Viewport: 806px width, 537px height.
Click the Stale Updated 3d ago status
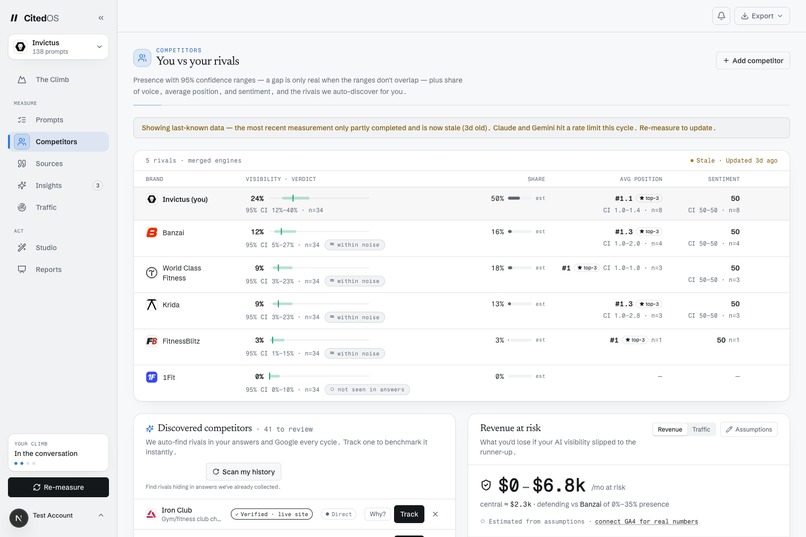734,161
